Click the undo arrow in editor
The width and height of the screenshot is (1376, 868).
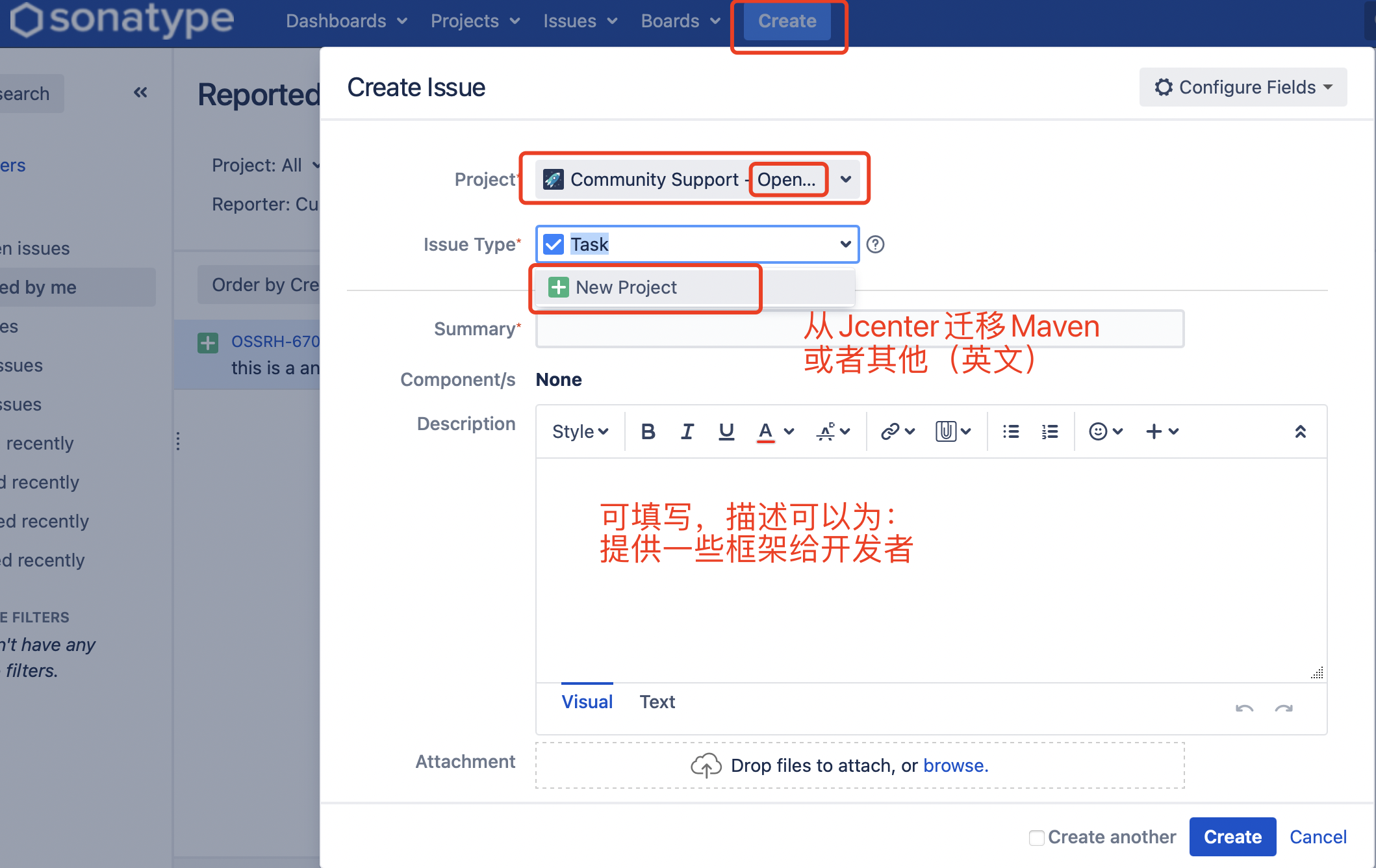tap(1244, 708)
